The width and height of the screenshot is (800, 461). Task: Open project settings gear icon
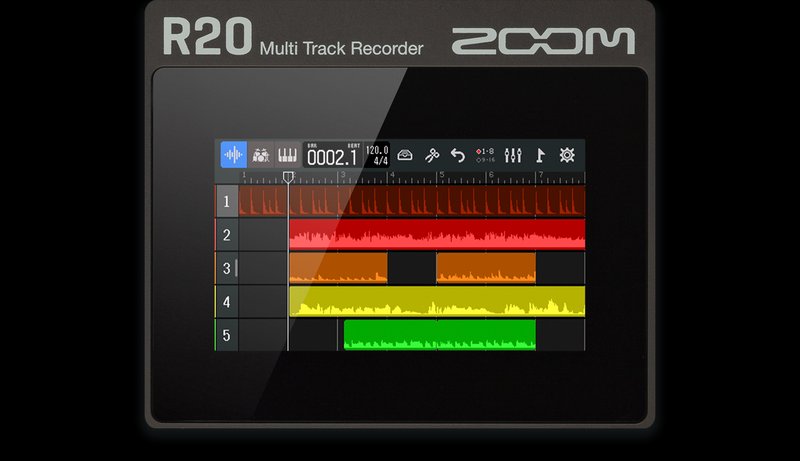(567, 155)
